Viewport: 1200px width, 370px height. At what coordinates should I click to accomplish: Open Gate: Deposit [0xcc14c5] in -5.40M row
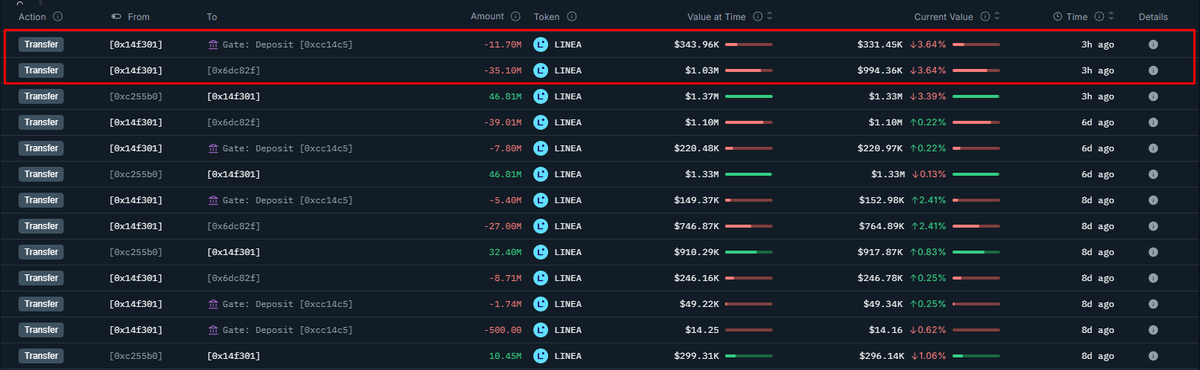click(288, 200)
